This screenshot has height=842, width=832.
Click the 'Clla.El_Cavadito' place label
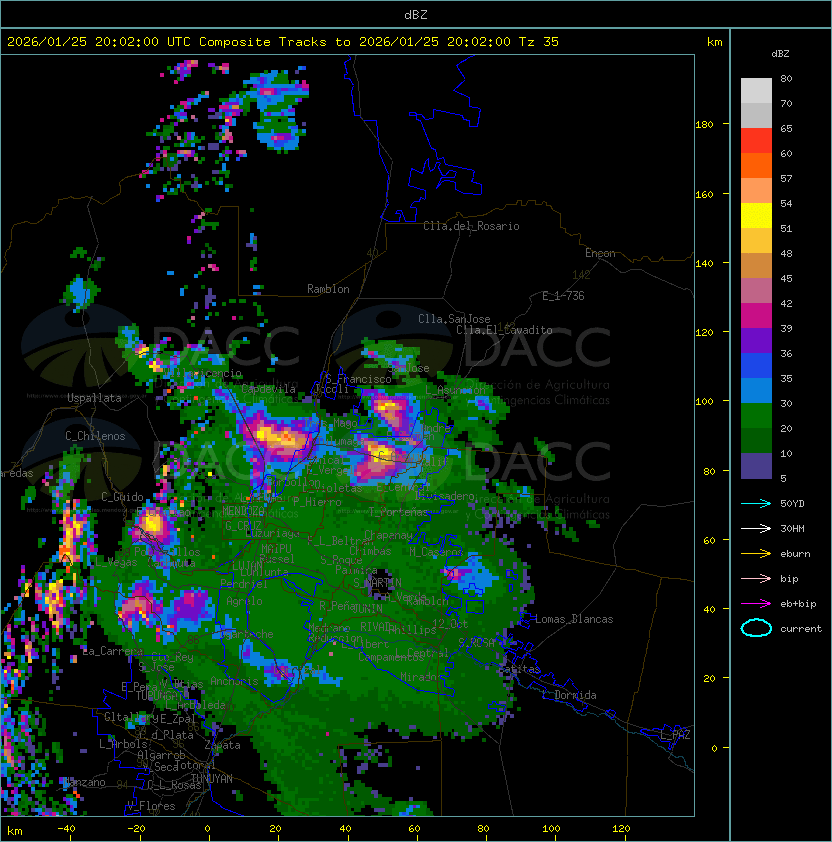[x=504, y=330]
